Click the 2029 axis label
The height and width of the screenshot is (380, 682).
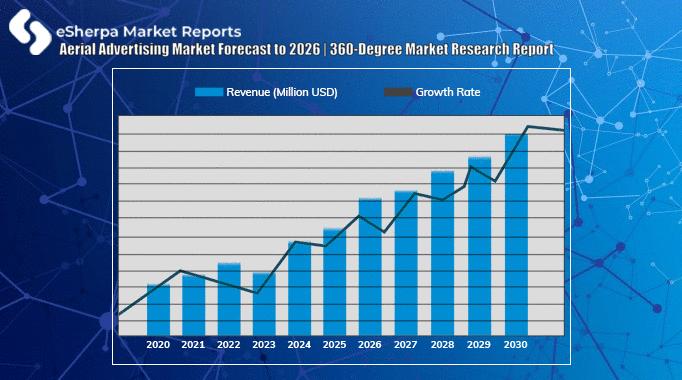pos(478,345)
